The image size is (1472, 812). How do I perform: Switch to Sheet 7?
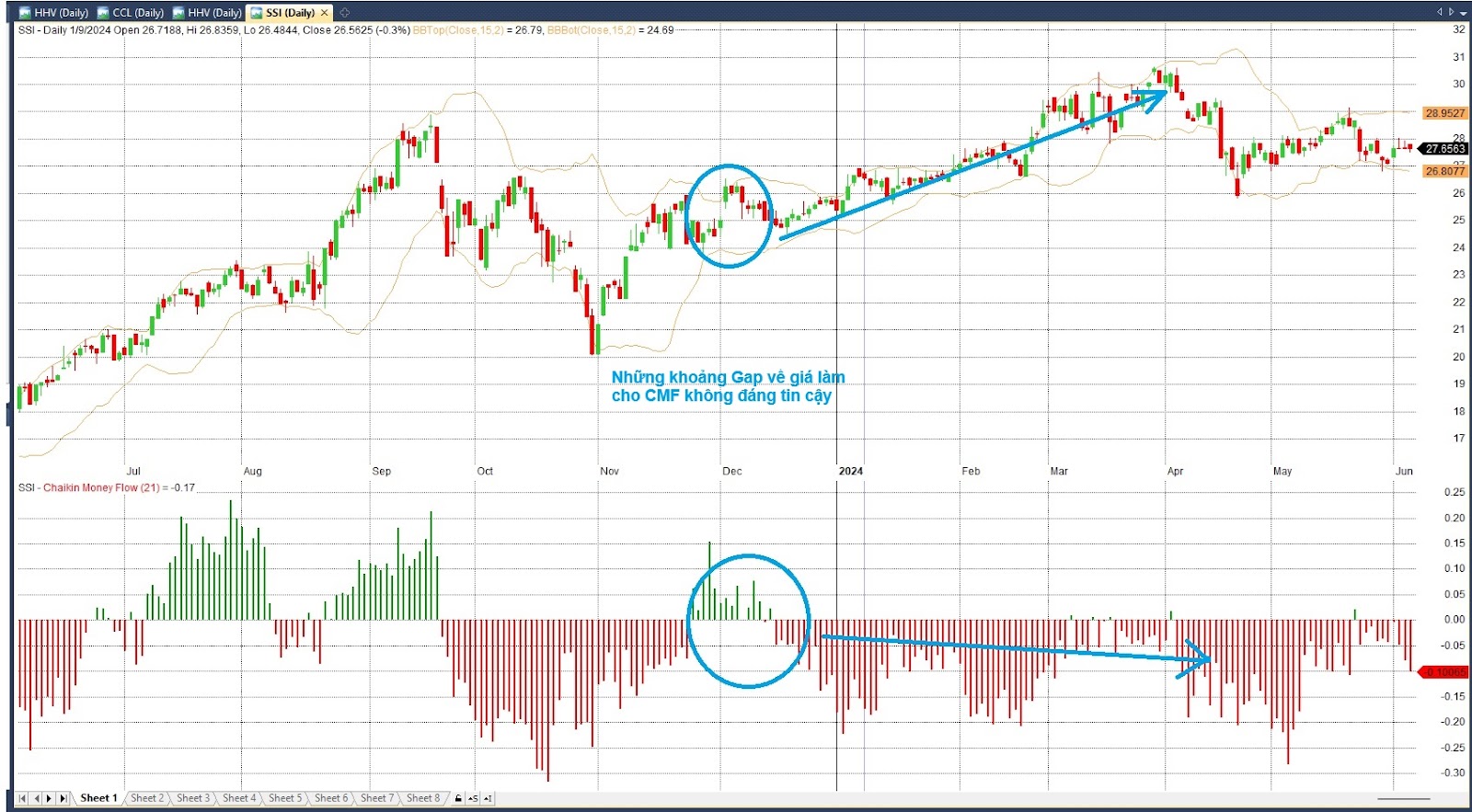click(x=377, y=798)
